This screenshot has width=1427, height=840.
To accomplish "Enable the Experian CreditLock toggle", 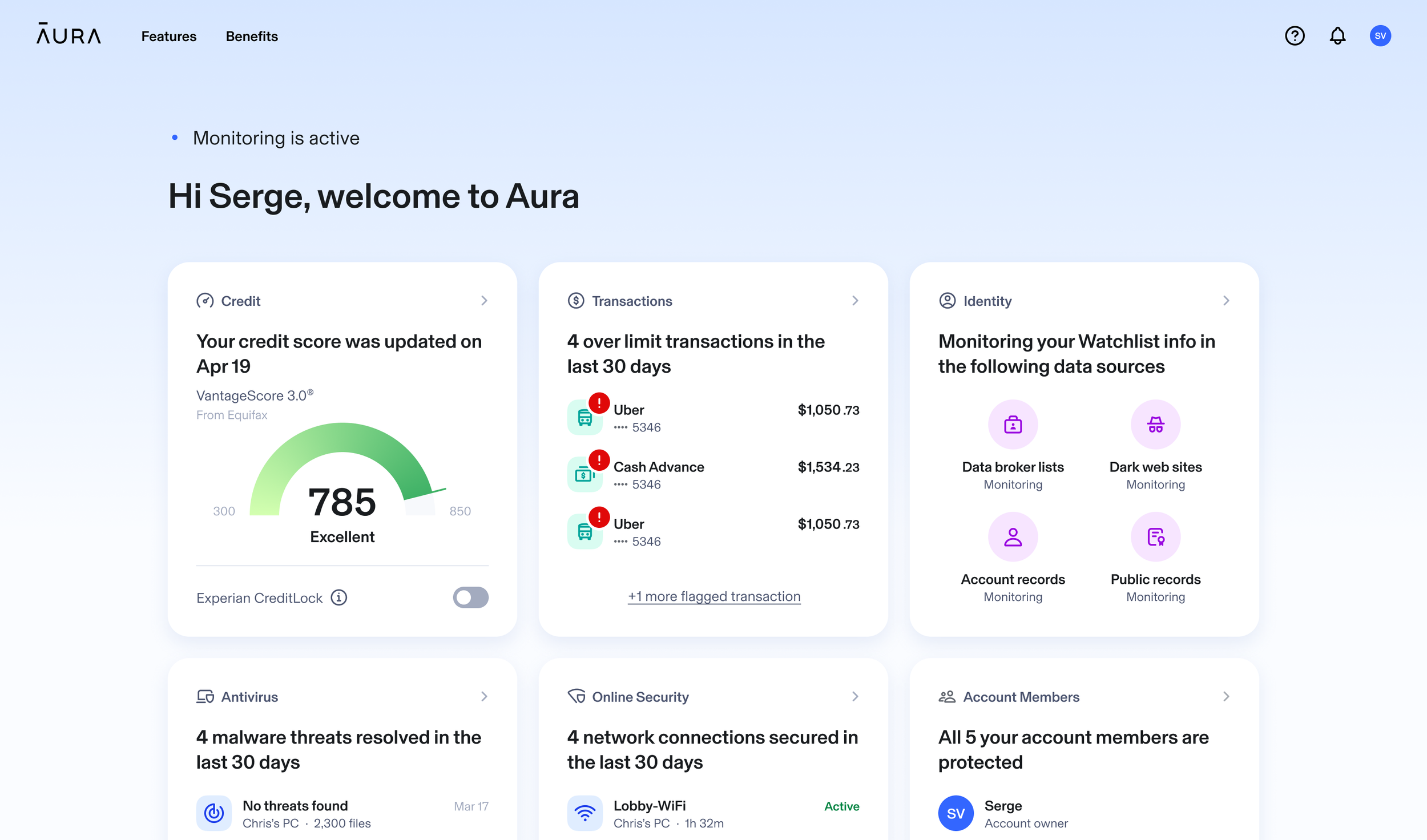I will (x=470, y=597).
